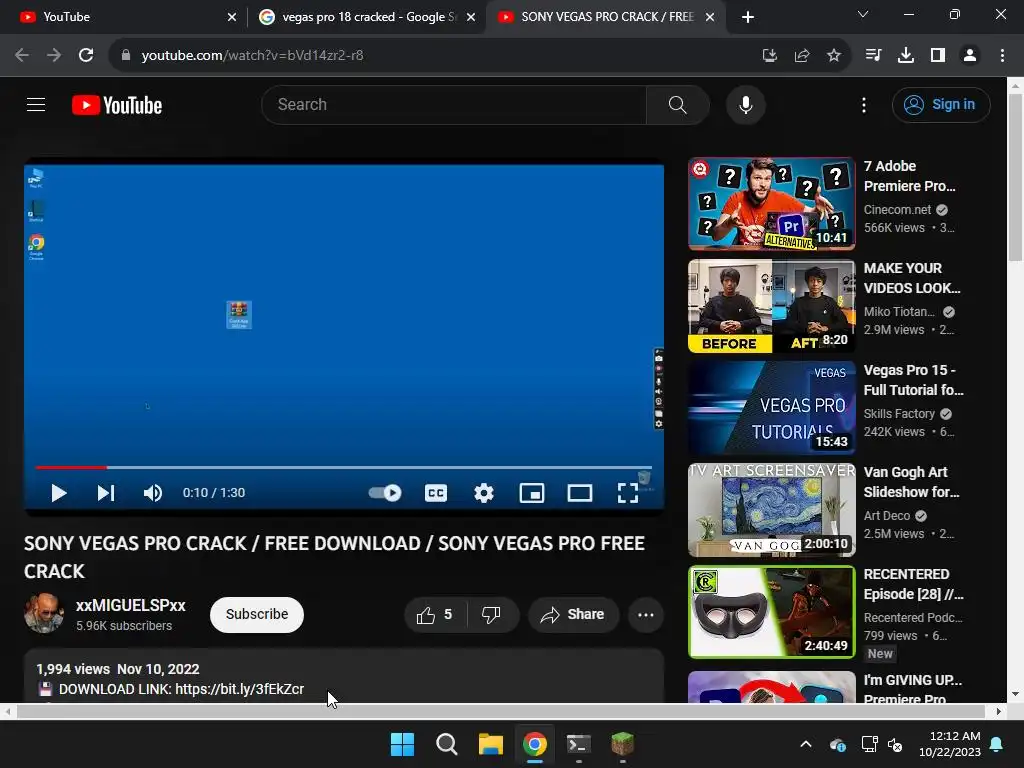Click the horizontal scrollbar at bottom

(500, 711)
